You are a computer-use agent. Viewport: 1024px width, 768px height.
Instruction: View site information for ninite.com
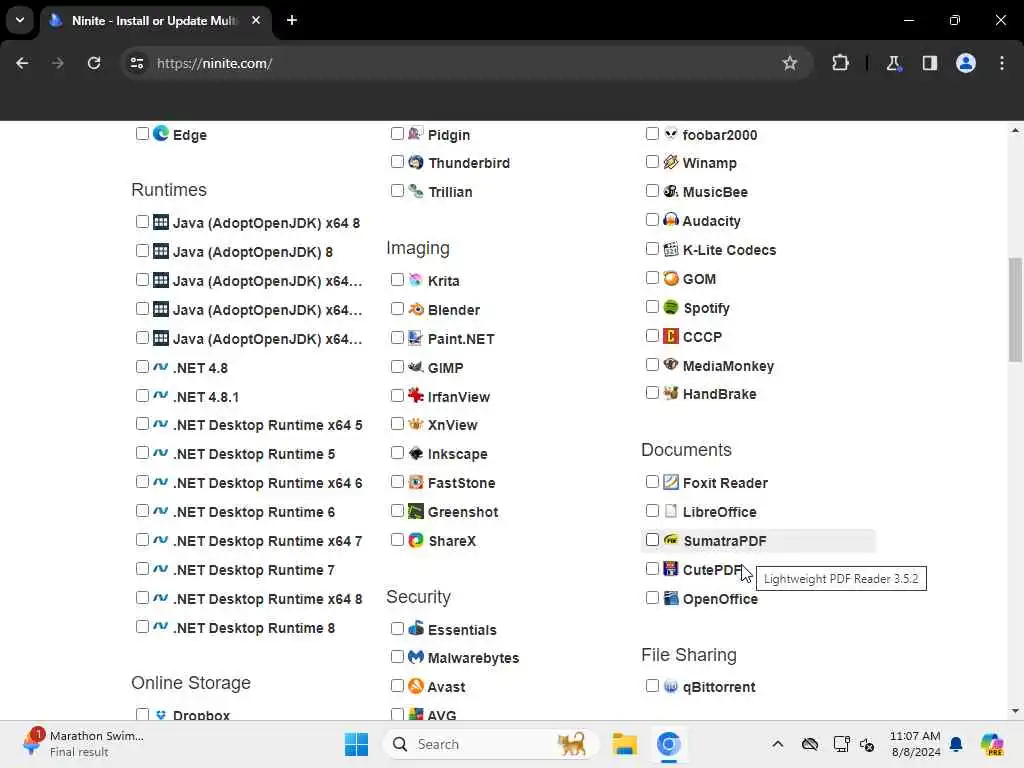[136, 63]
